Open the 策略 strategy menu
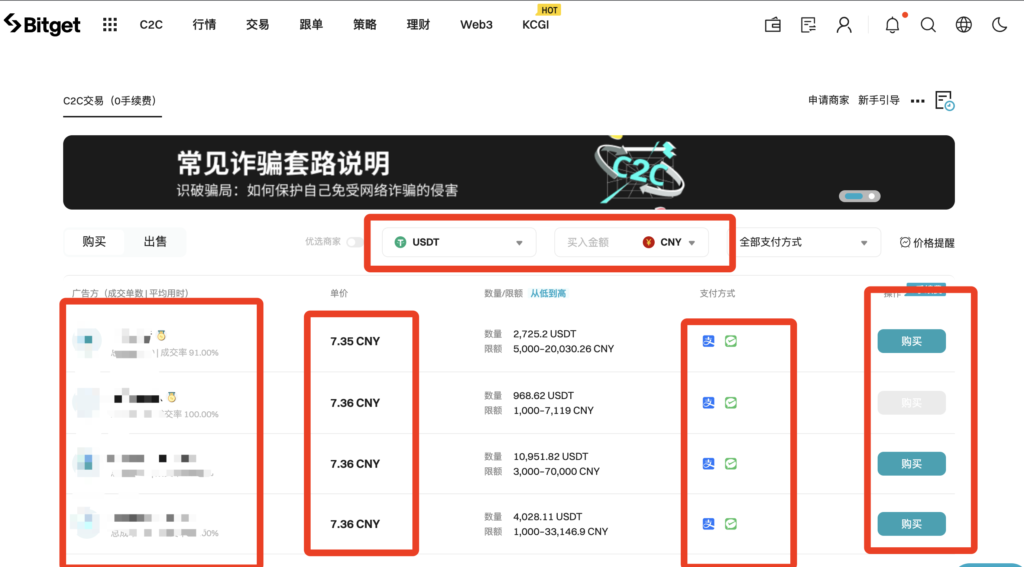The width and height of the screenshot is (1024, 567). [x=364, y=25]
